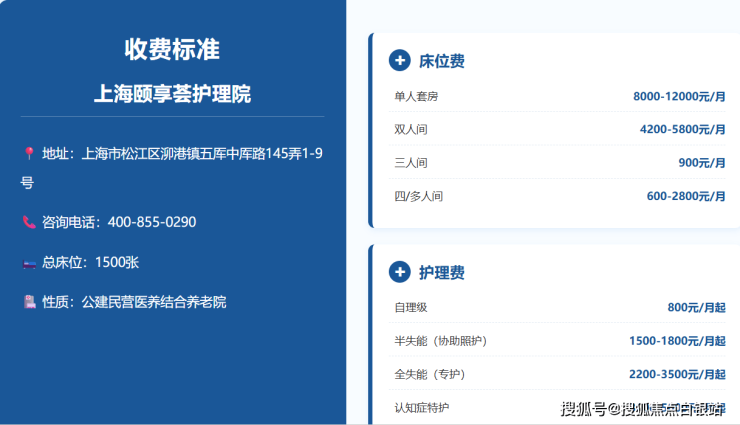
Task: Click the price 8000-12000元/月
Action: [679, 97]
